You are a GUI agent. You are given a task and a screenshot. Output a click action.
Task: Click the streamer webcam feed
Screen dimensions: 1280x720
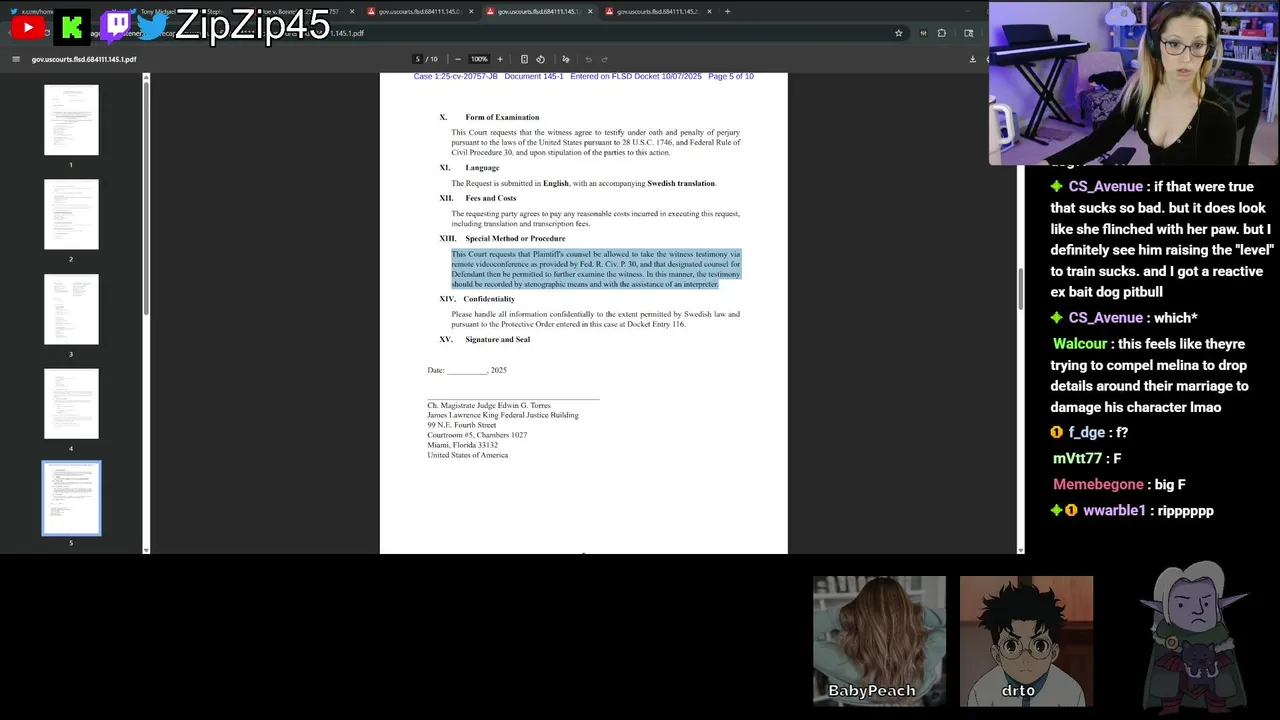(x=1133, y=83)
